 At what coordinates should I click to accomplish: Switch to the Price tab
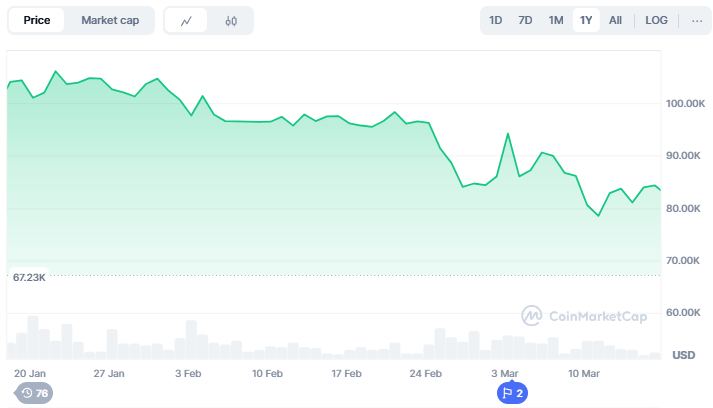pos(36,20)
